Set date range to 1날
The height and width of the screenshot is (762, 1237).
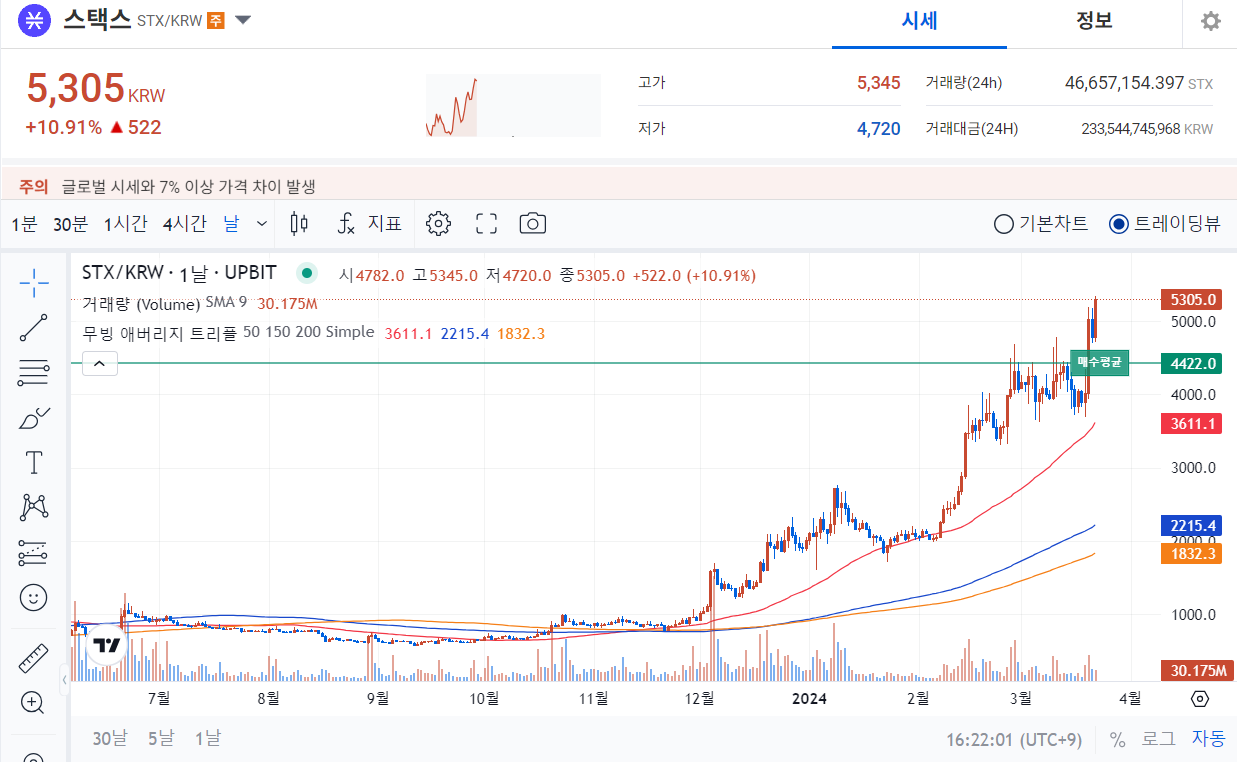point(207,739)
